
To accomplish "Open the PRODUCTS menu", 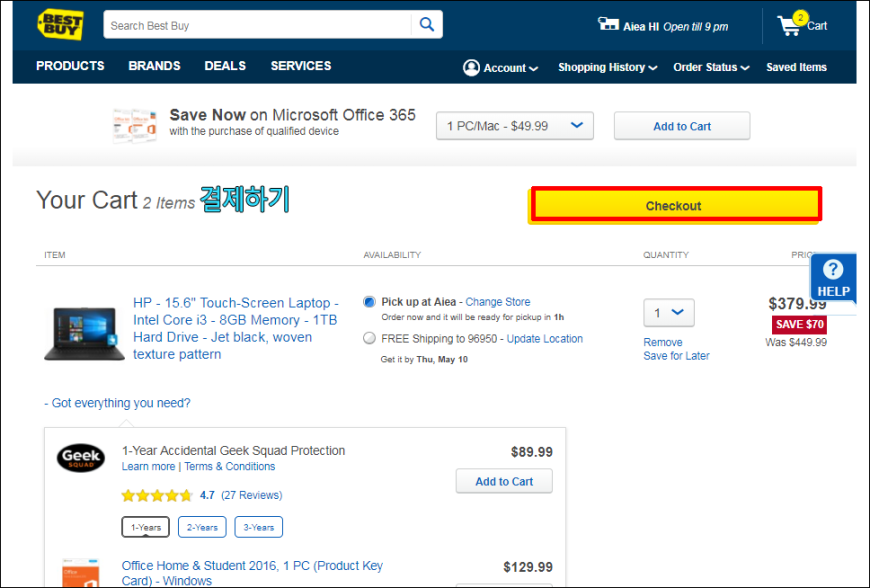I will coord(70,66).
